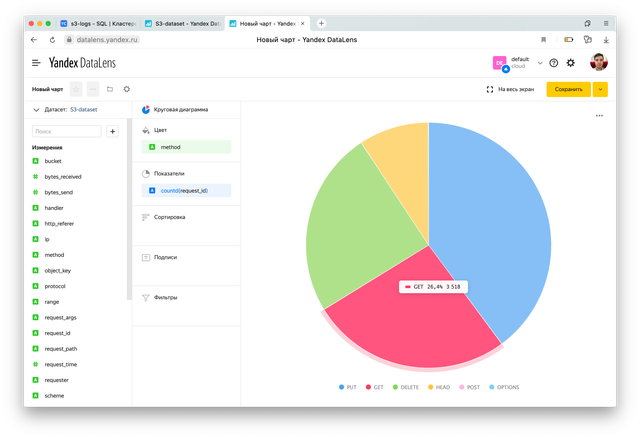Open DataLens settings gear in header
The image size is (640, 438).
pyautogui.click(x=571, y=62)
